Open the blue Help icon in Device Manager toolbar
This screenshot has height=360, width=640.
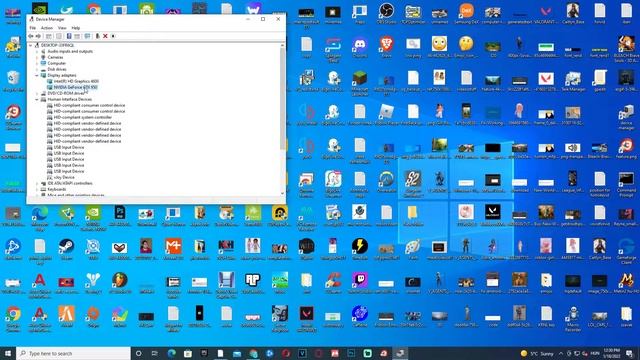69,36
